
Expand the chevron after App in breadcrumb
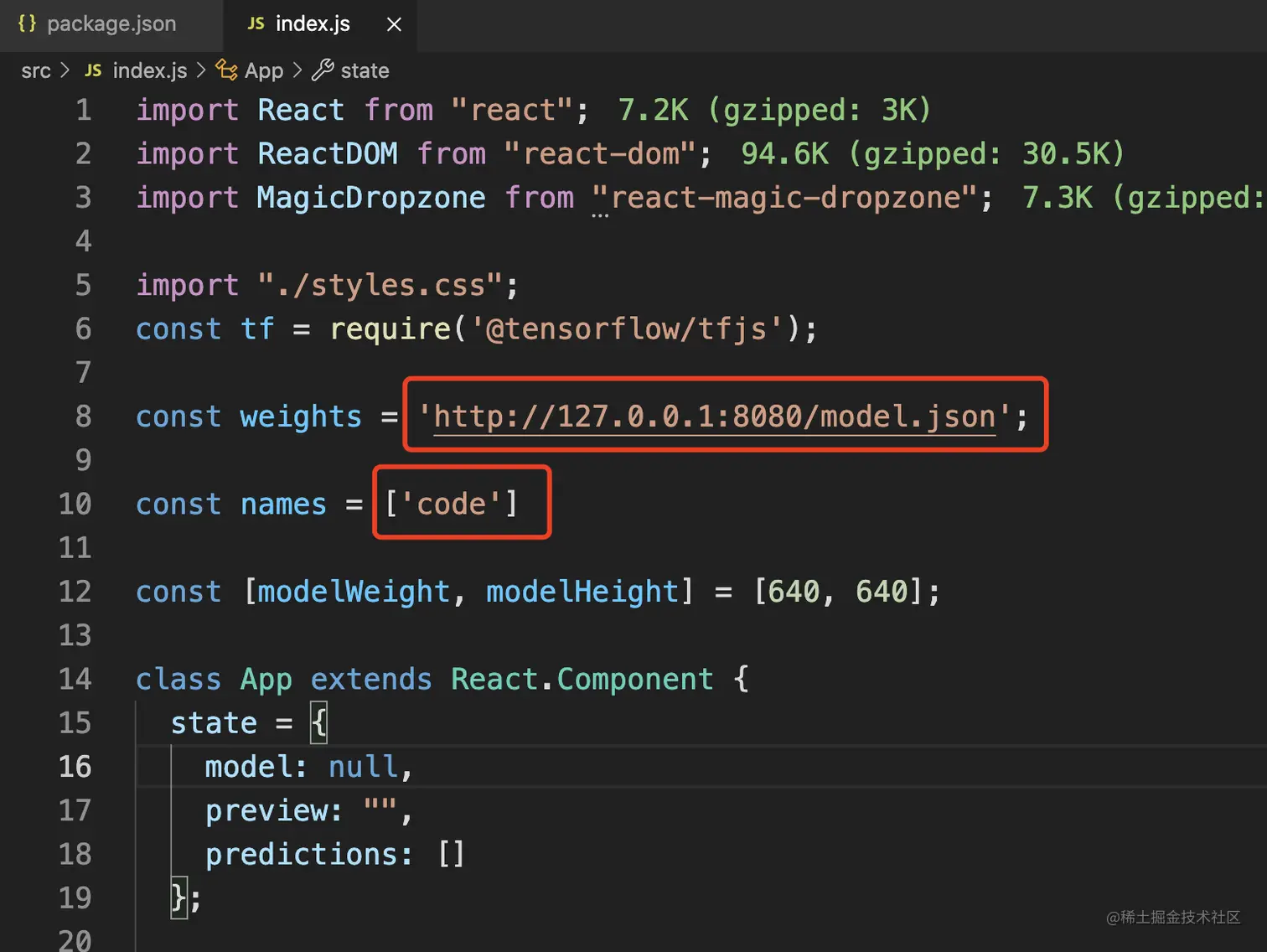pos(297,70)
